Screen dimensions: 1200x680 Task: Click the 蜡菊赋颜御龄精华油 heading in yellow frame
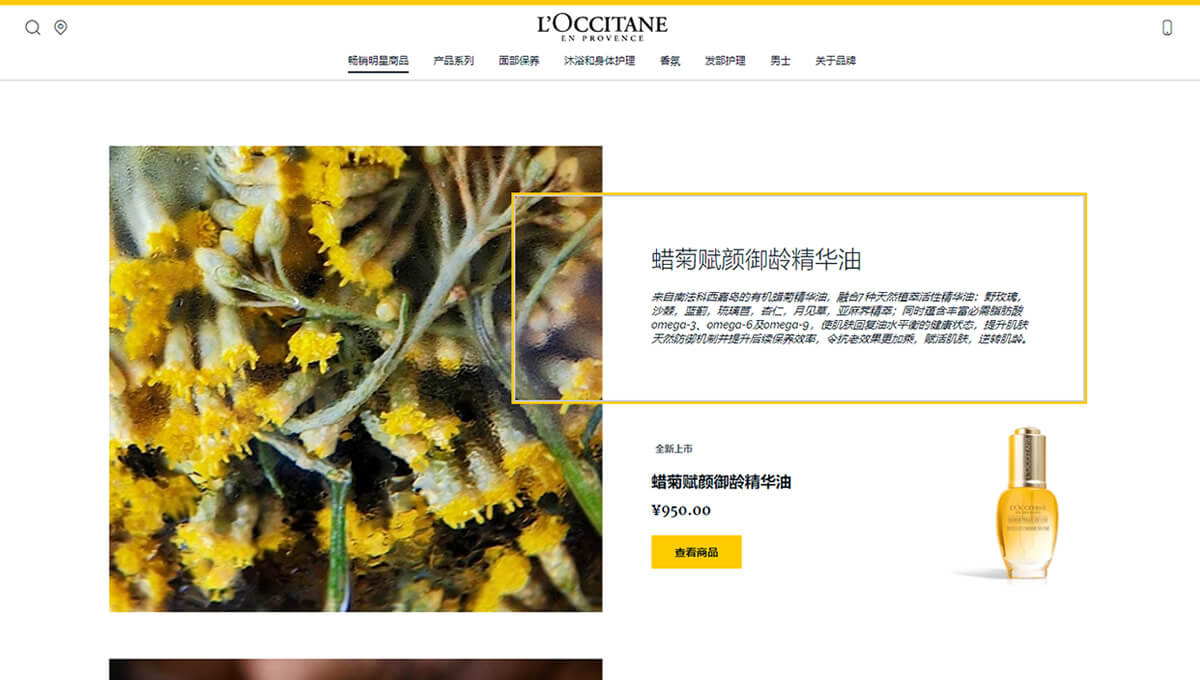point(756,260)
